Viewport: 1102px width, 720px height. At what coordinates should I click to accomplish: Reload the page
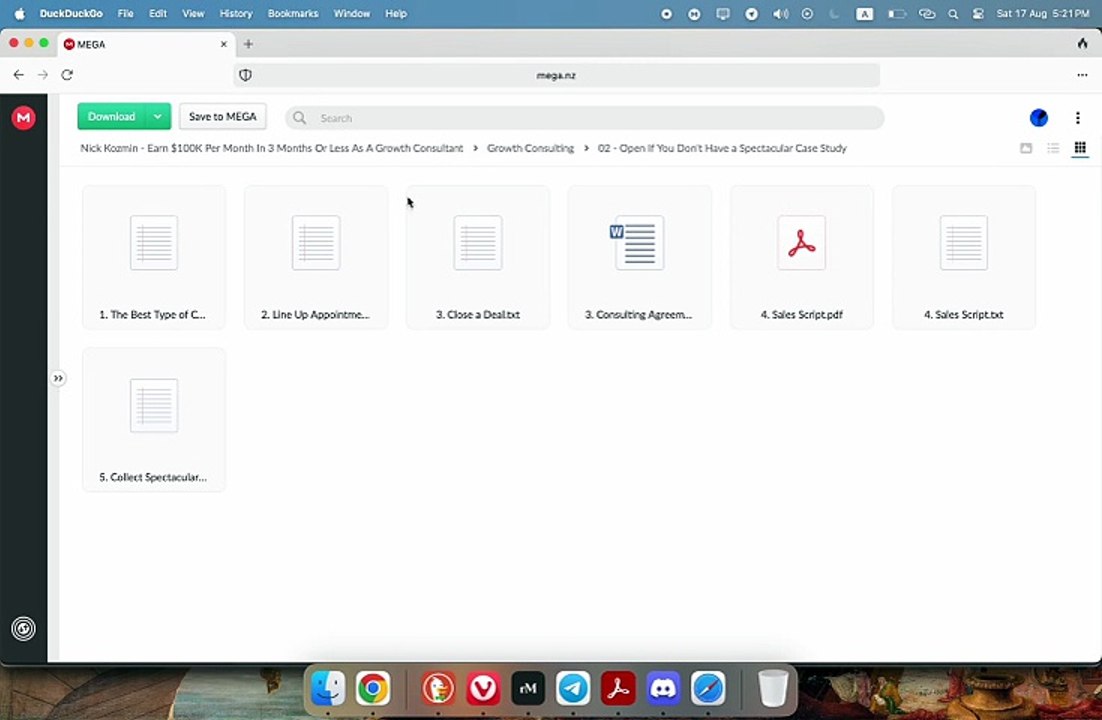click(67, 75)
